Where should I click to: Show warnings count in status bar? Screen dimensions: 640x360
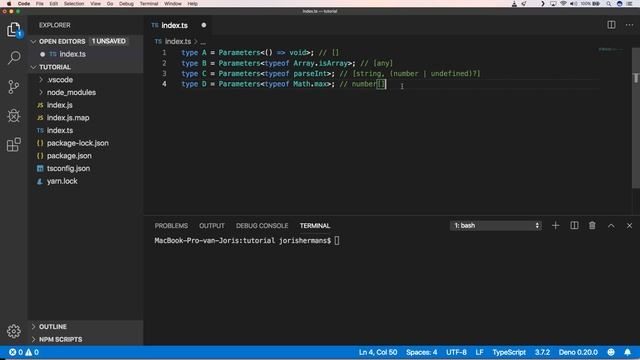(x=32, y=352)
